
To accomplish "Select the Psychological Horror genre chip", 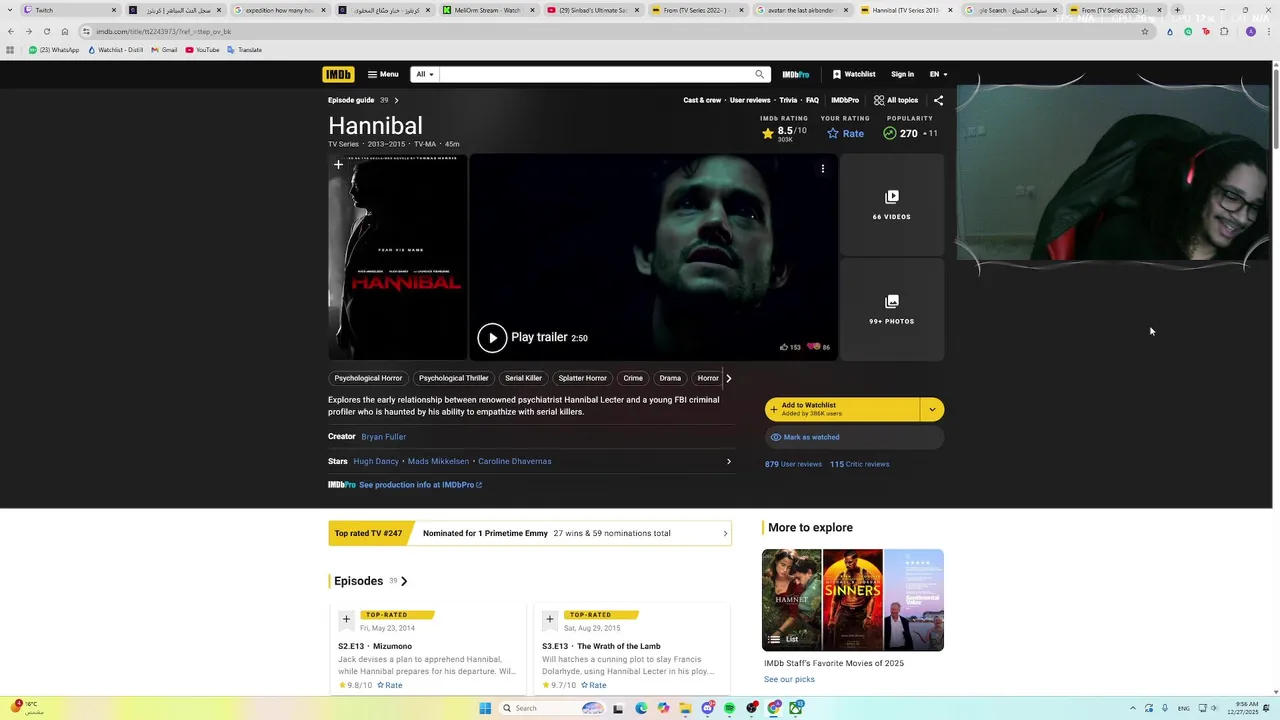I will 368,378.
